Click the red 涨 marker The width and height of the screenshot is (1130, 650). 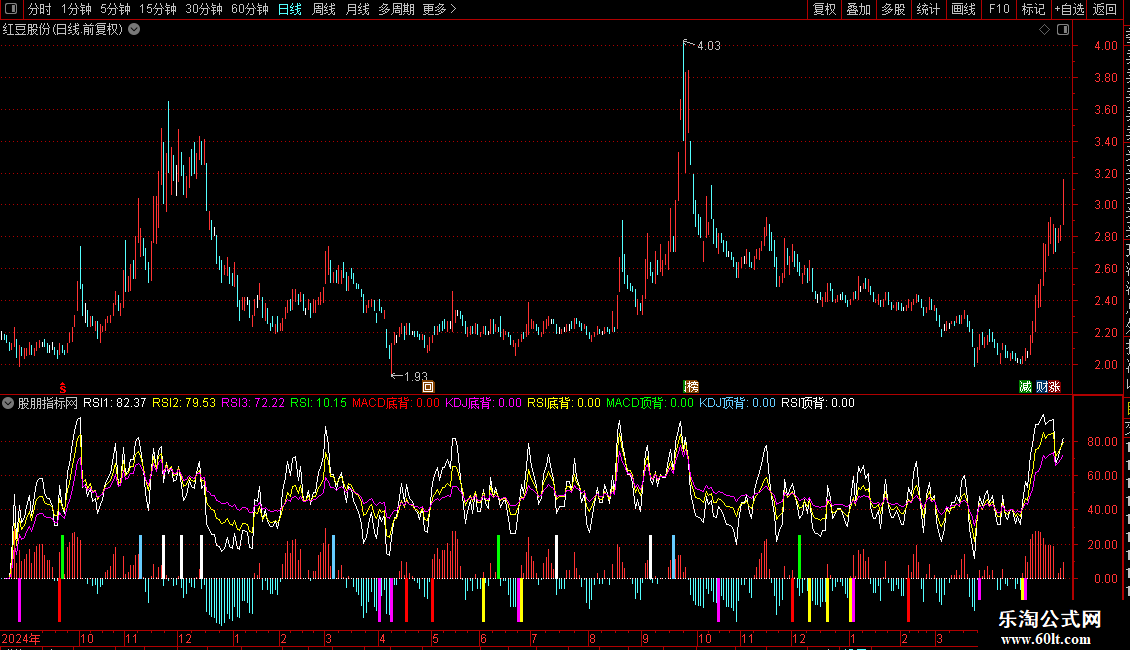click(1054, 387)
